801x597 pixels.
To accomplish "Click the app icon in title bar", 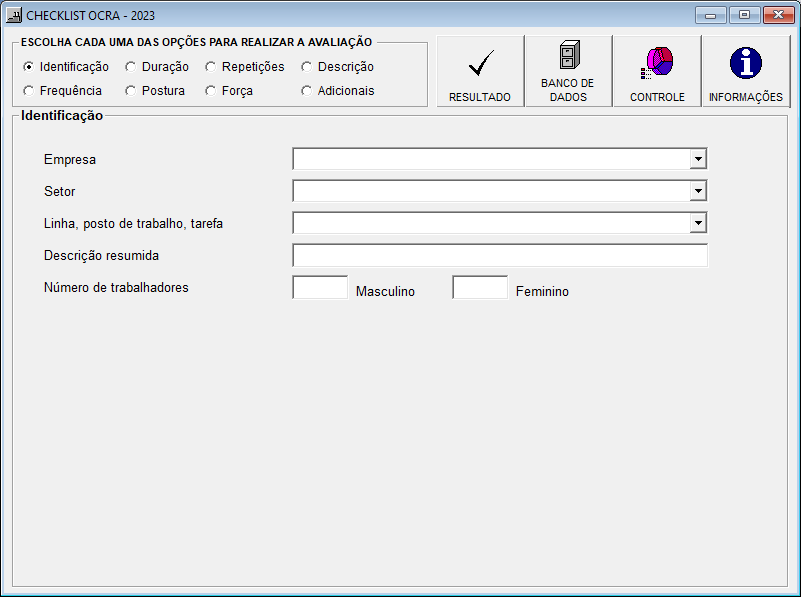I will [14, 16].
